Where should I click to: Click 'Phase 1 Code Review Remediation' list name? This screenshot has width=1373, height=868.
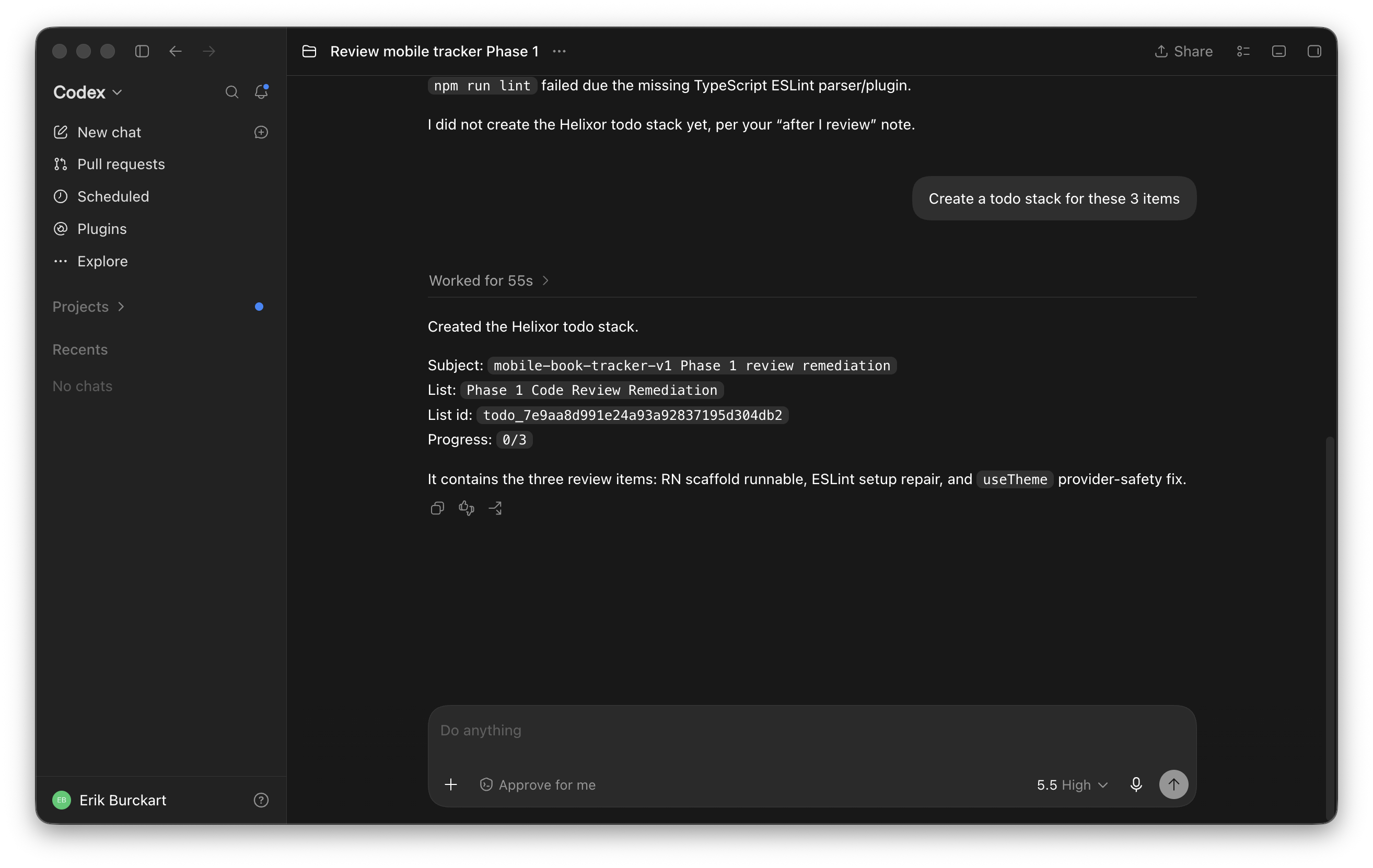592,391
